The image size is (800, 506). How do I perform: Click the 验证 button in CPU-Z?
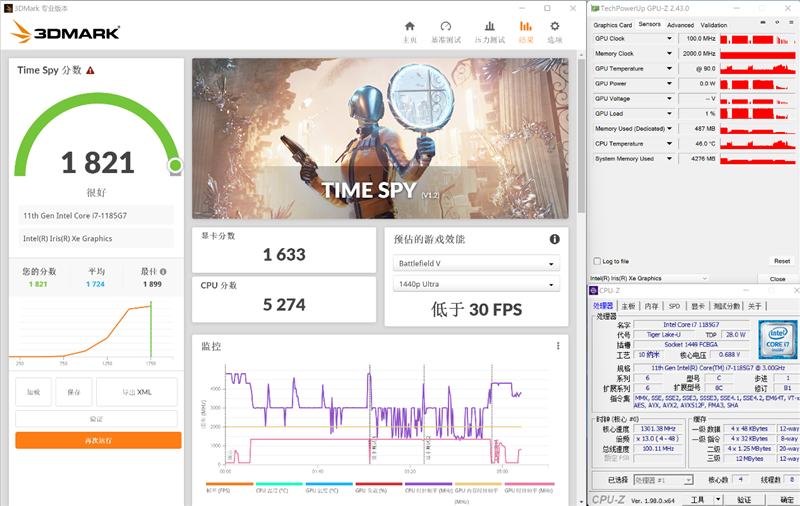pyautogui.click(x=744, y=499)
